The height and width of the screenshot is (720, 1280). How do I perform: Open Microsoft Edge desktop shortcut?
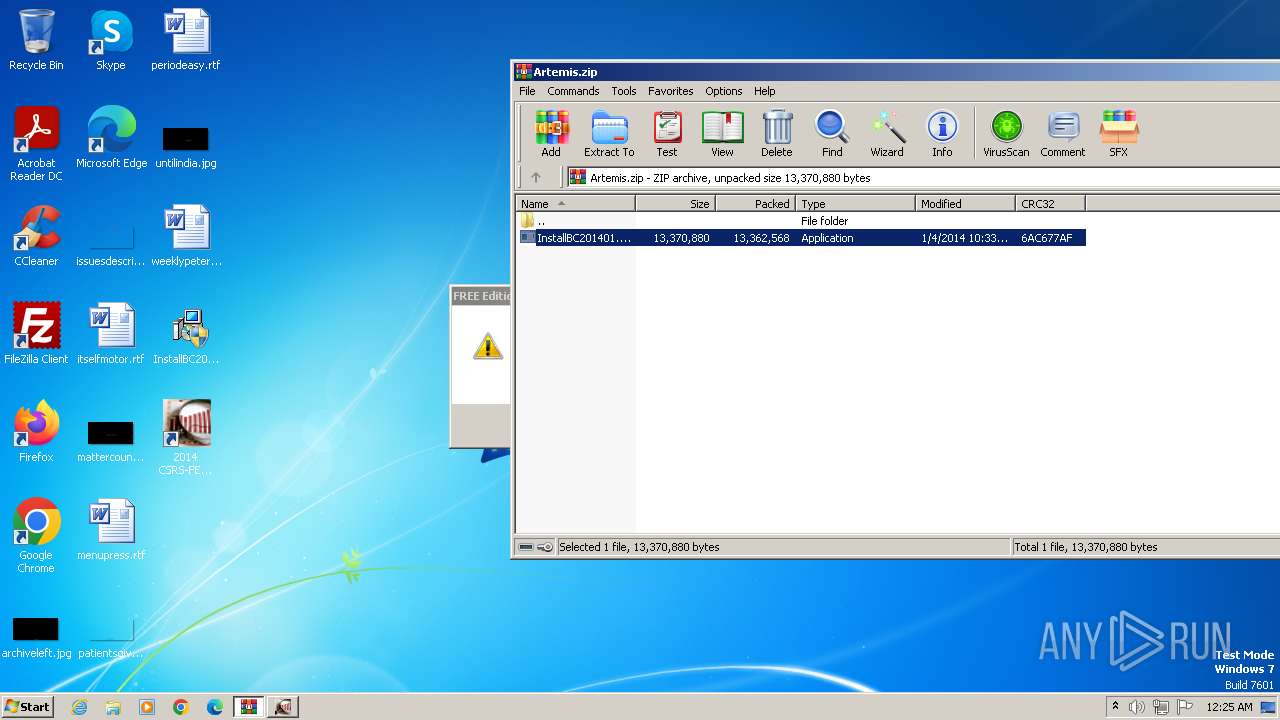[111, 138]
